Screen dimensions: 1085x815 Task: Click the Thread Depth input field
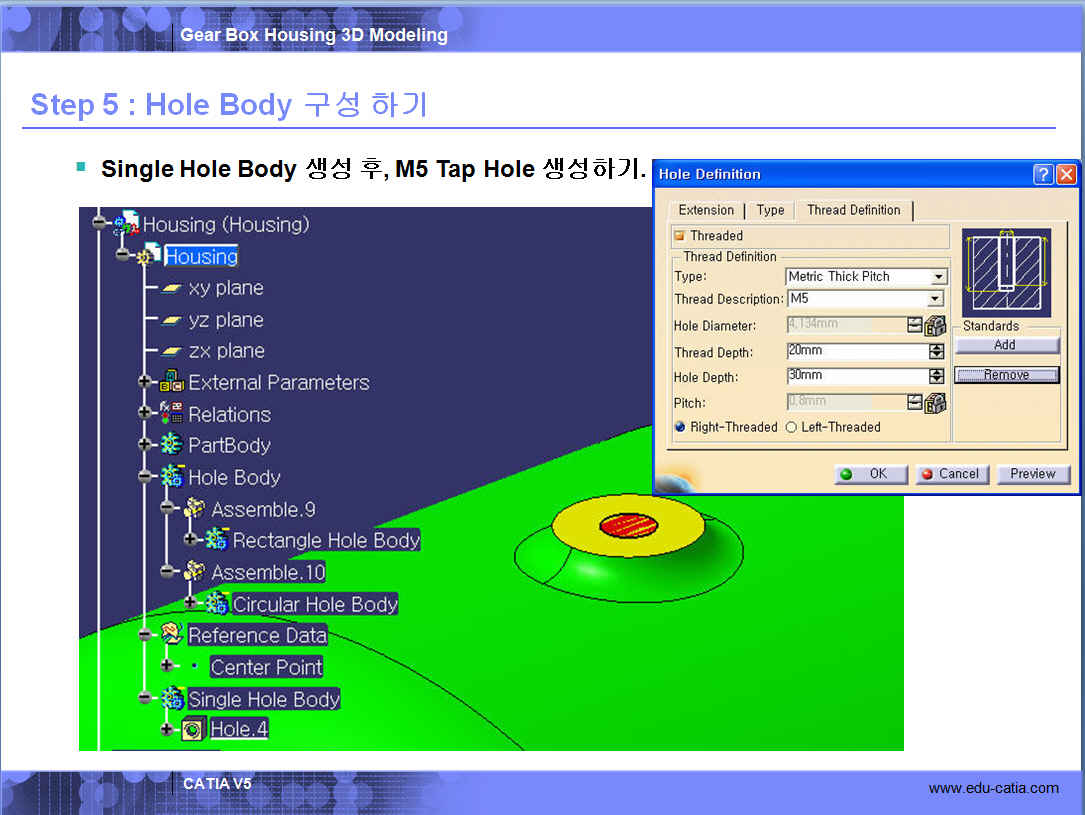point(857,351)
